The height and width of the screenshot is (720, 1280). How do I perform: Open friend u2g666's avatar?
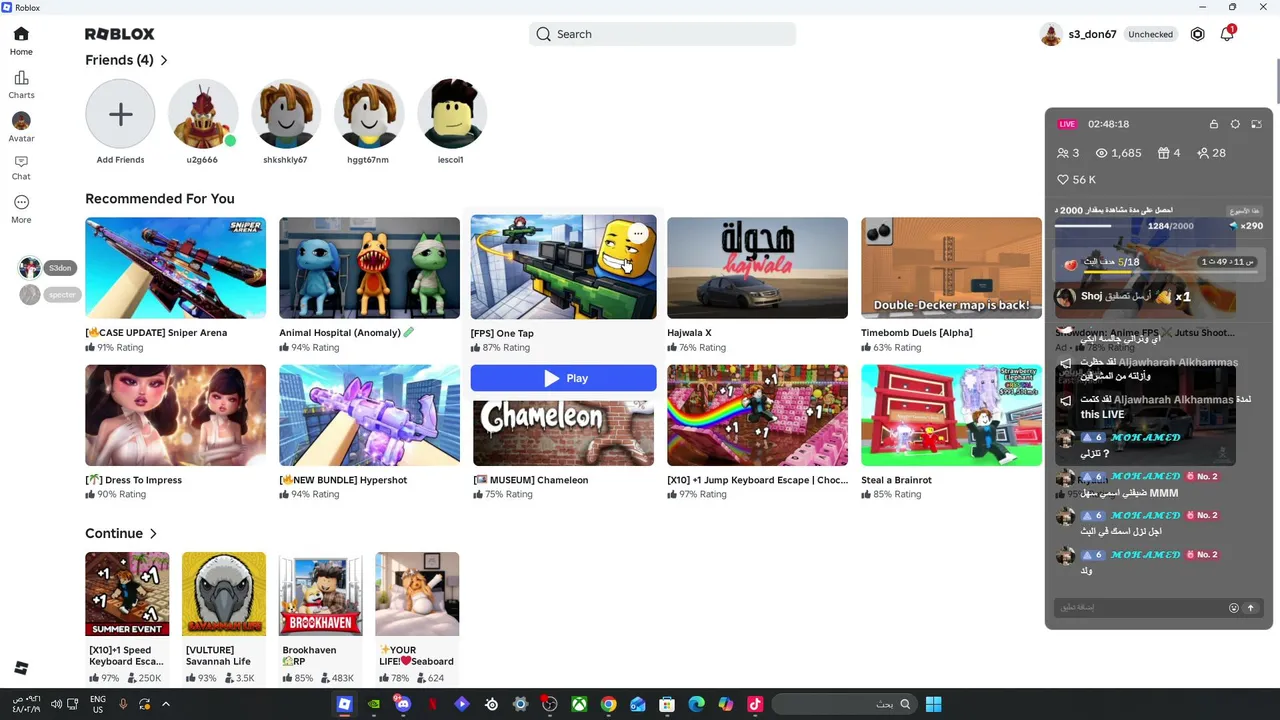point(202,114)
